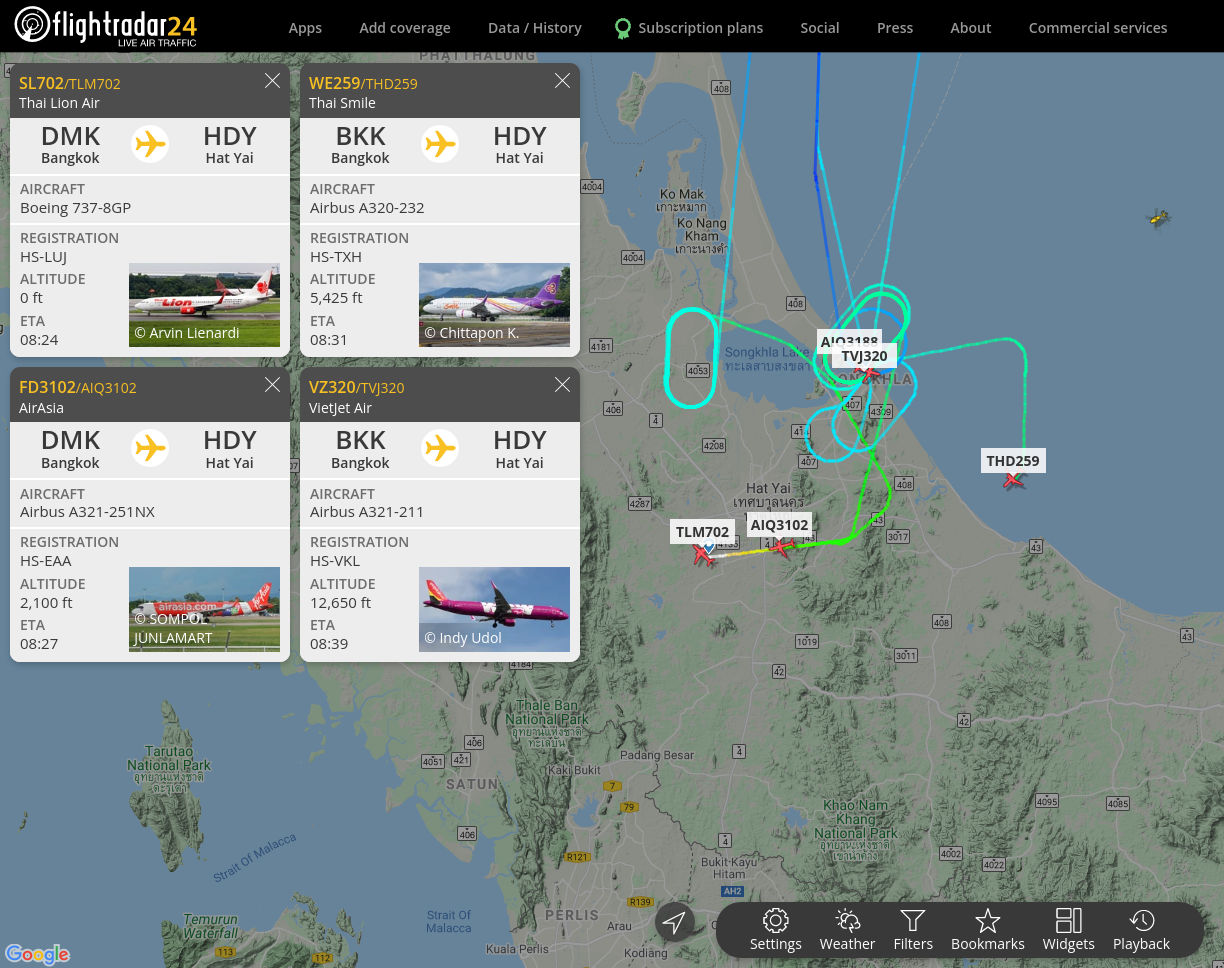Open the Thai Smile aircraft photo
The image size is (1224, 968).
(x=494, y=305)
